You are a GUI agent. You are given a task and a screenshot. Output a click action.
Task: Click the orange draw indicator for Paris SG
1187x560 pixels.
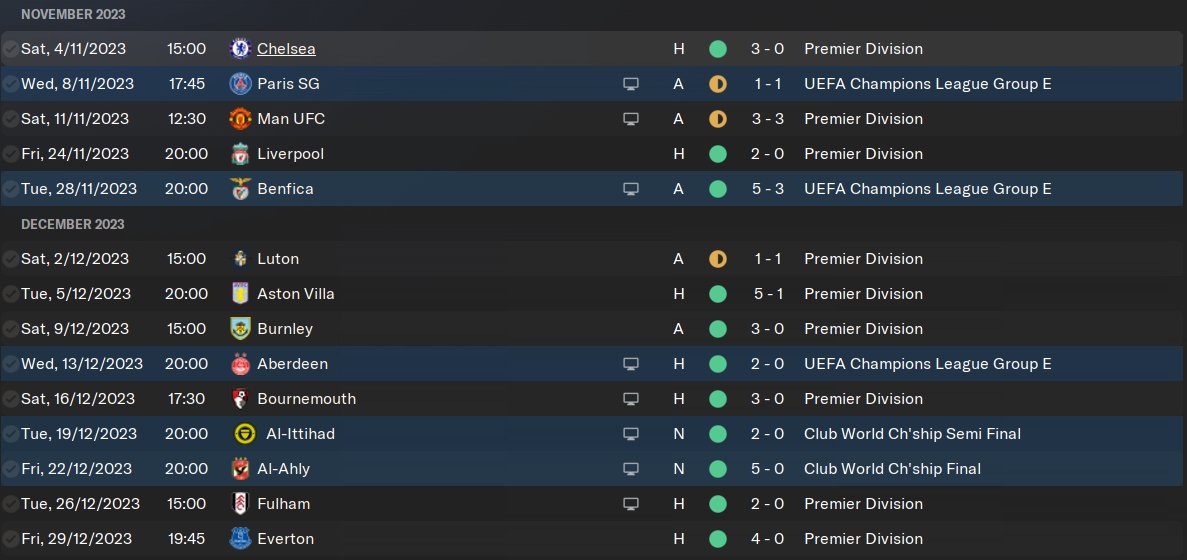point(717,84)
